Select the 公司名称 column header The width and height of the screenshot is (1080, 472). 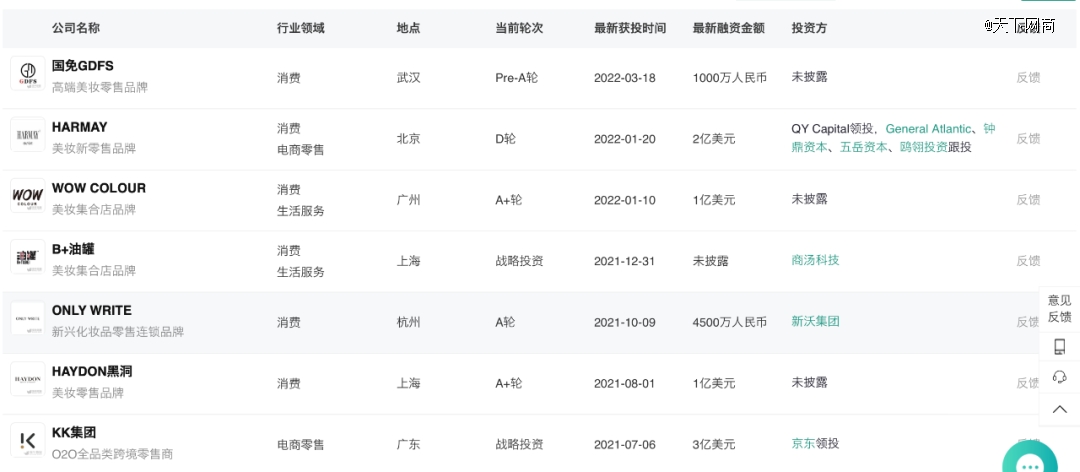point(76,28)
